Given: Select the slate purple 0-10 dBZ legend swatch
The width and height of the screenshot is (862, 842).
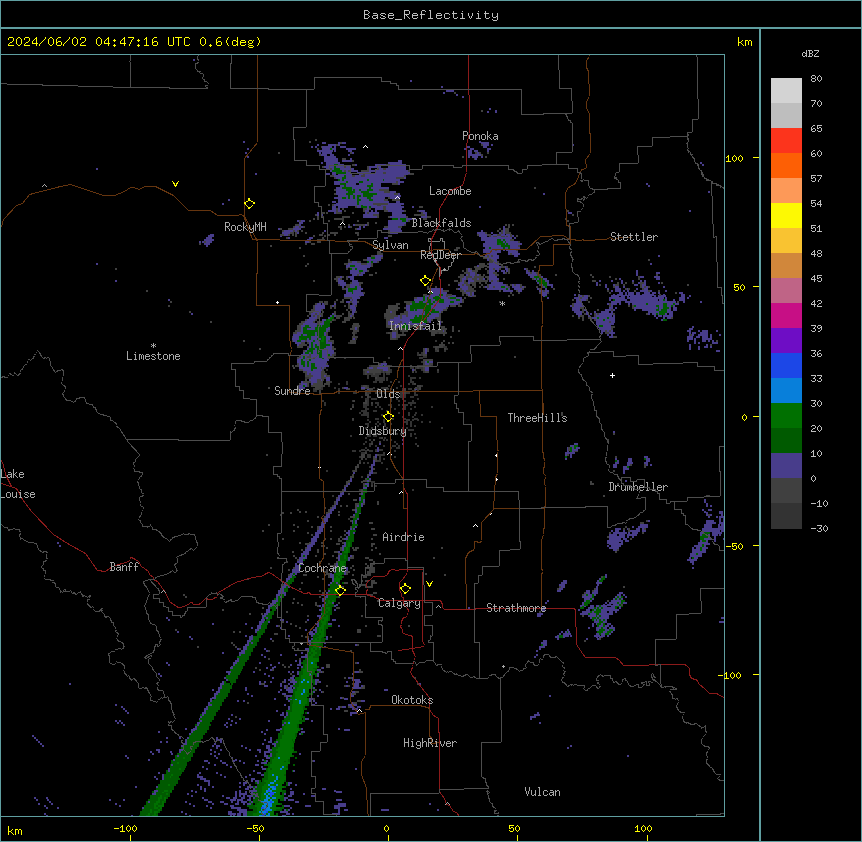Looking at the screenshot, I should tap(786, 466).
